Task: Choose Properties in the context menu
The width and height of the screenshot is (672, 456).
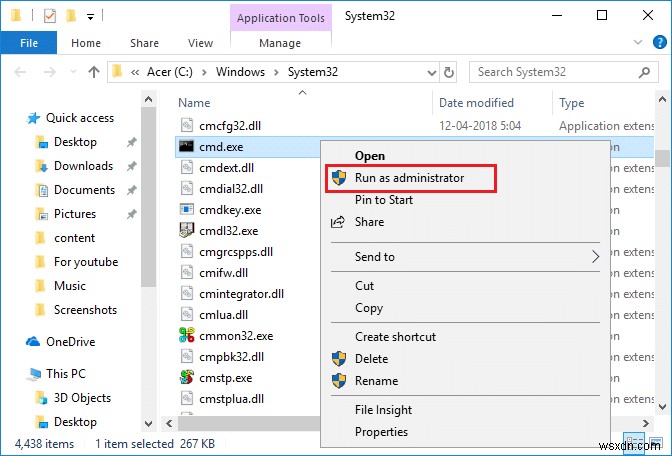Action: click(381, 432)
